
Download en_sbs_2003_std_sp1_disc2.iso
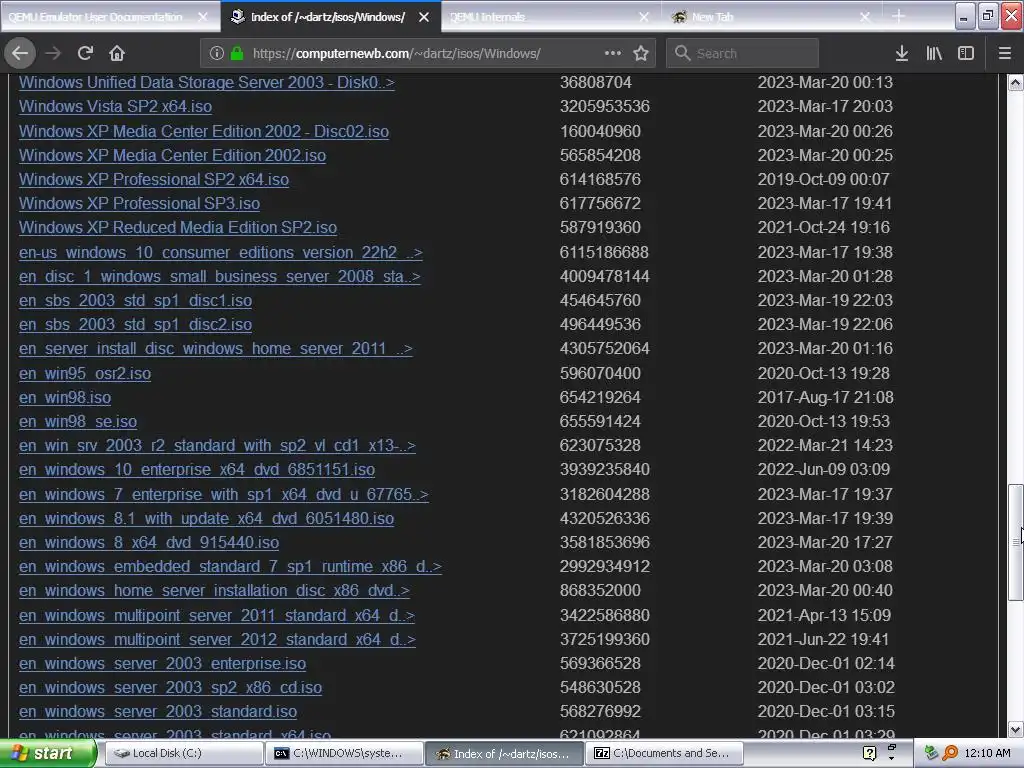click(x=135, y=325)
